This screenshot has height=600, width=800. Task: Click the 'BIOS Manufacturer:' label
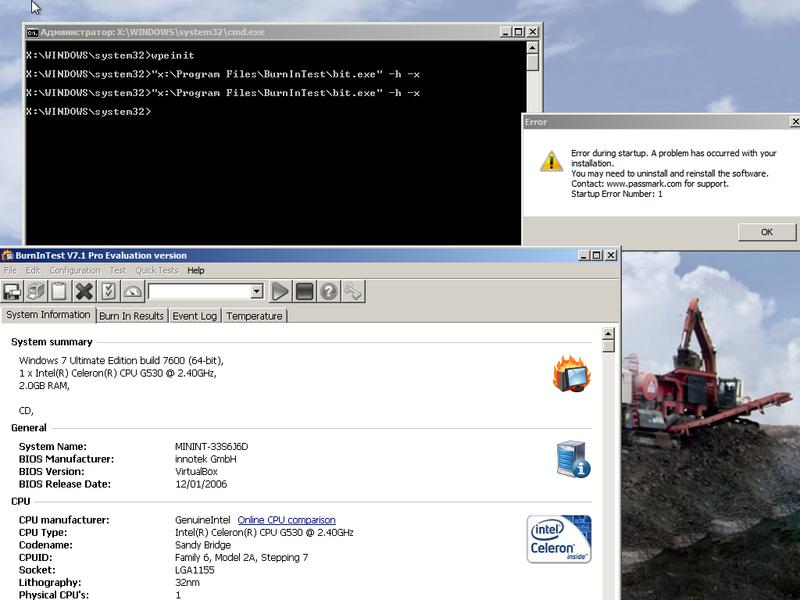coord(66,459)
